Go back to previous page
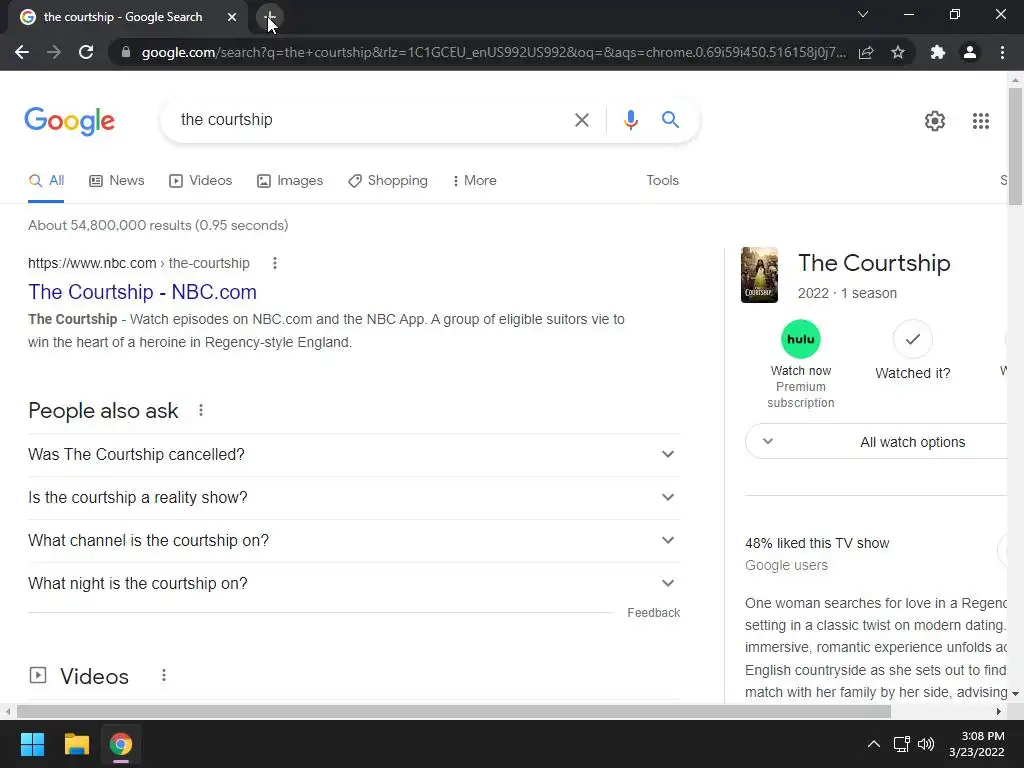Viewport: 1024px width, 768px height. point(22,52)
